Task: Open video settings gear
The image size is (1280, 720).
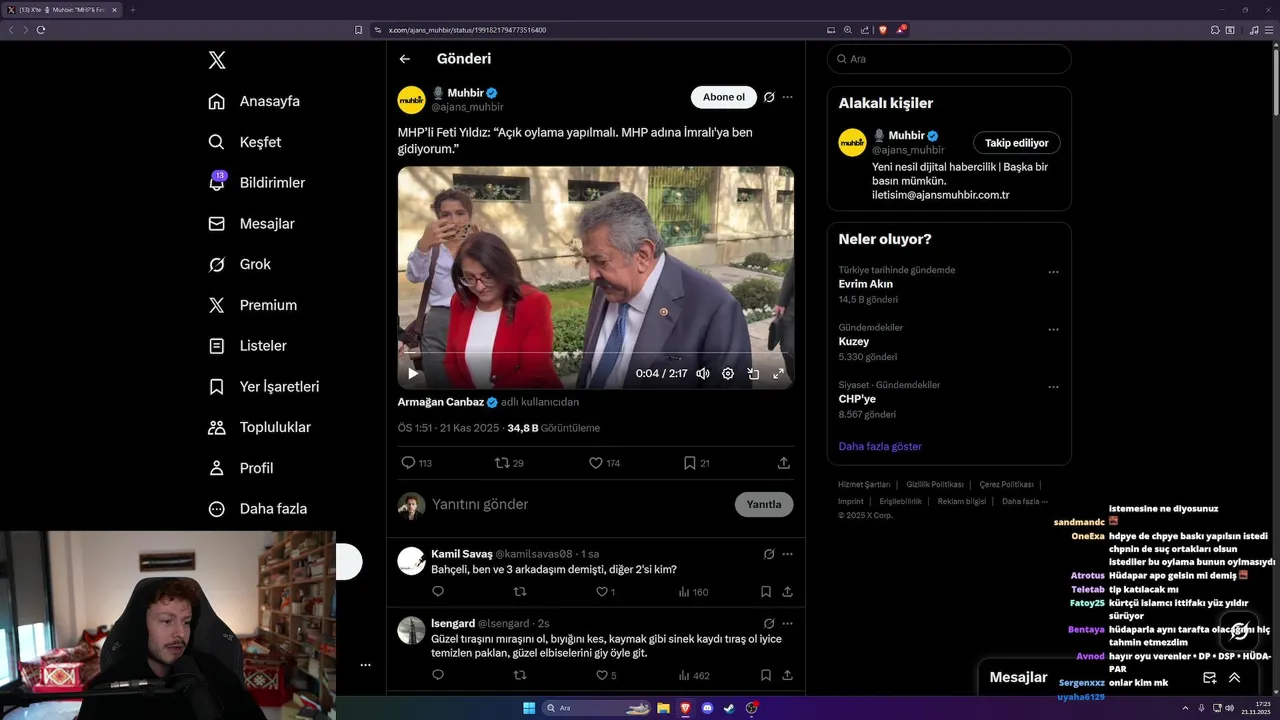Action: pyautogui.click(x=728, y=374)
